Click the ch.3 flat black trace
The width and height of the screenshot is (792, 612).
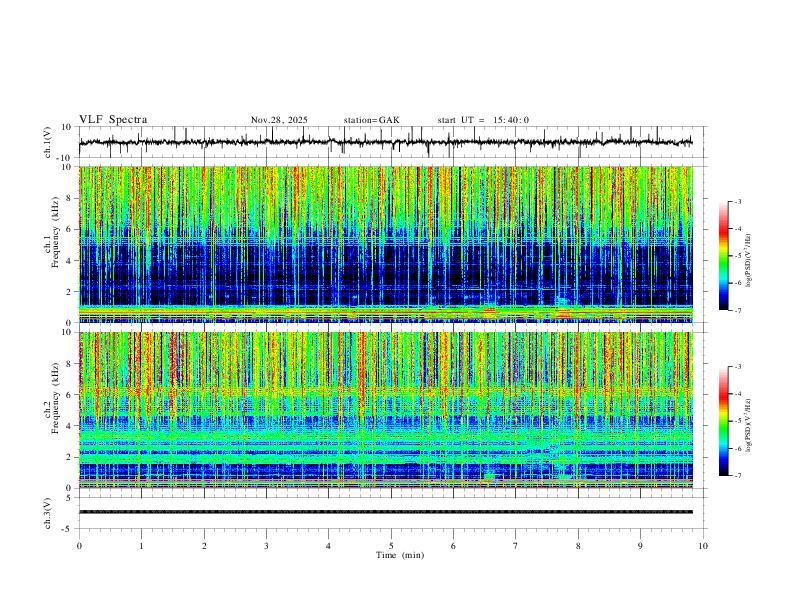coord(386,512)
